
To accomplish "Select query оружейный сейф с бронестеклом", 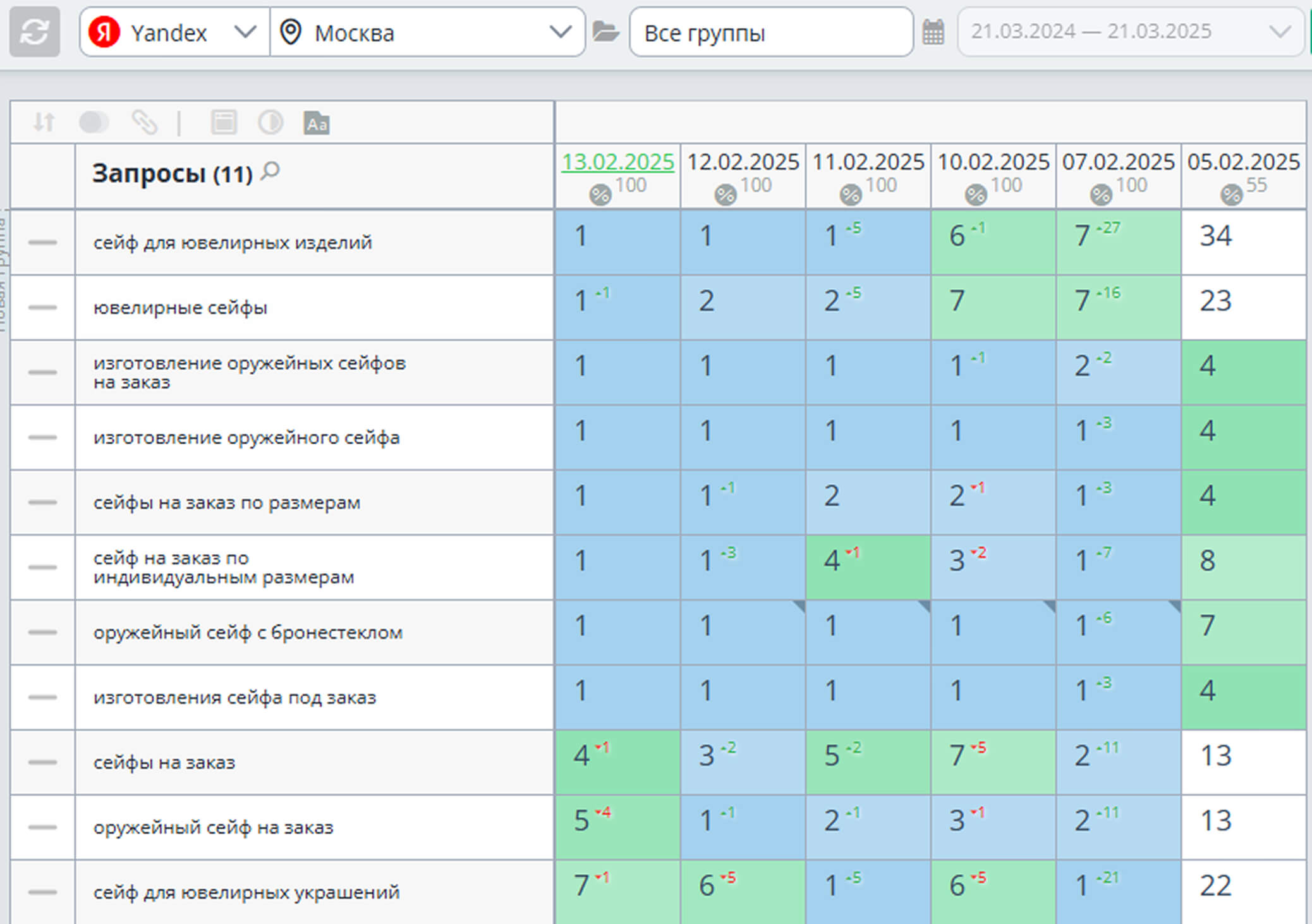I will pyautogui.click(x=248, y=633).
